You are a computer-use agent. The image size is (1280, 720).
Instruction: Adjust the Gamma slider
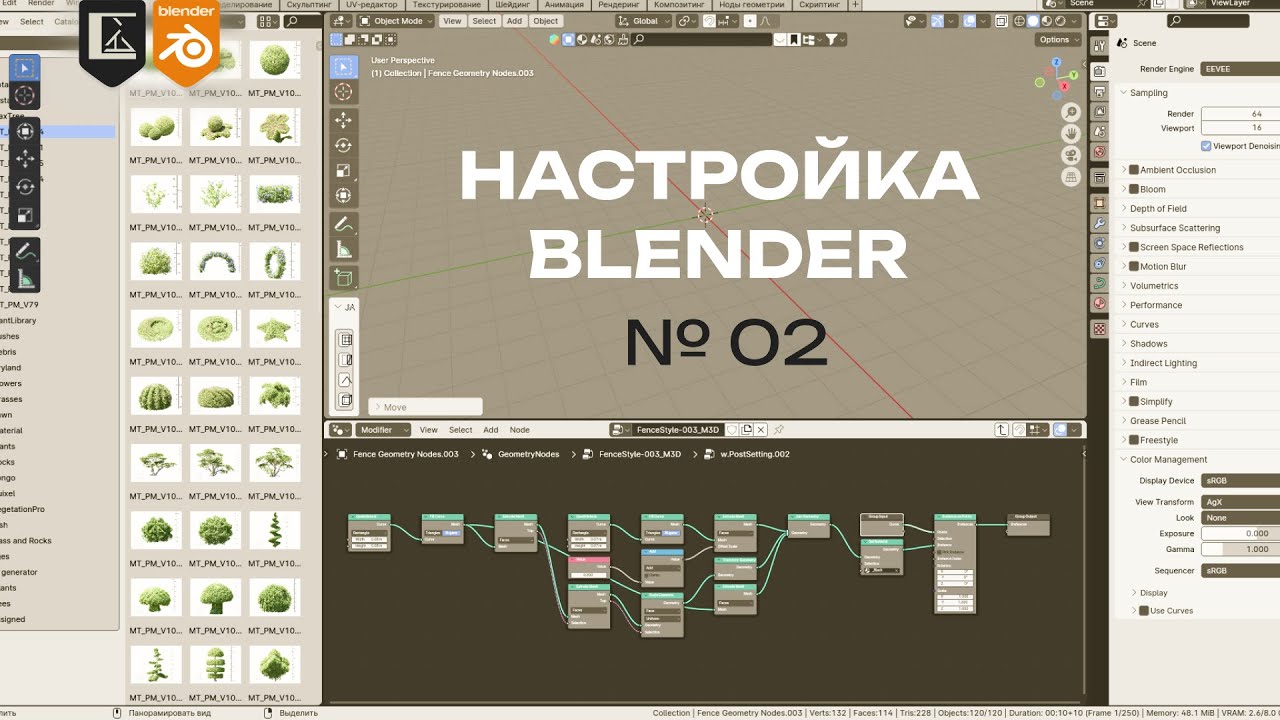(1240, 549)
